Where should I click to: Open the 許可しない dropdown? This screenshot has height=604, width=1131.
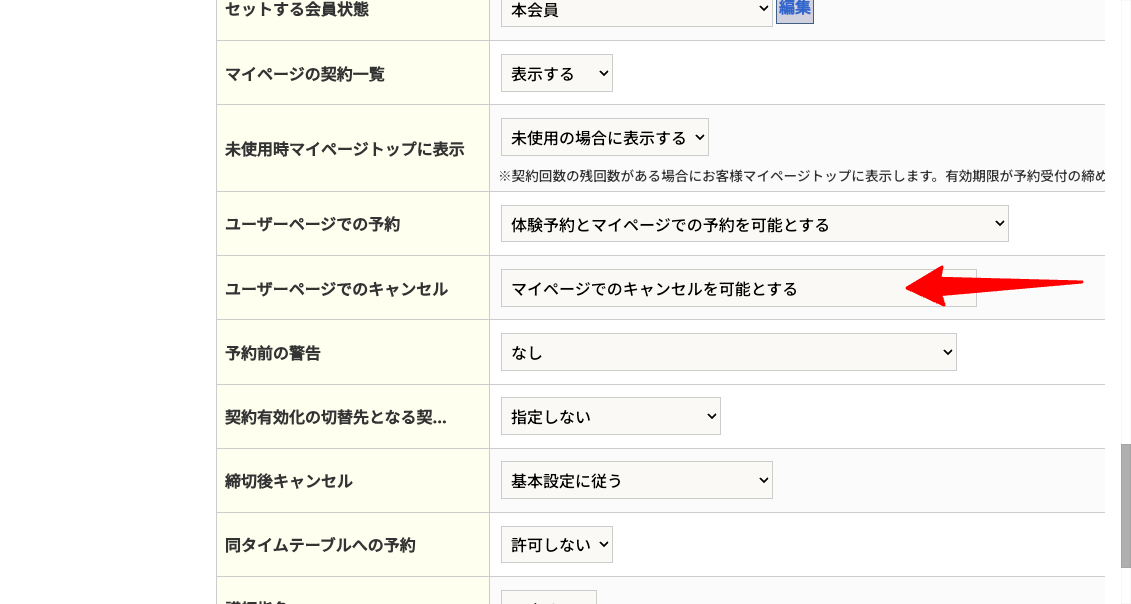pos(556,545)
